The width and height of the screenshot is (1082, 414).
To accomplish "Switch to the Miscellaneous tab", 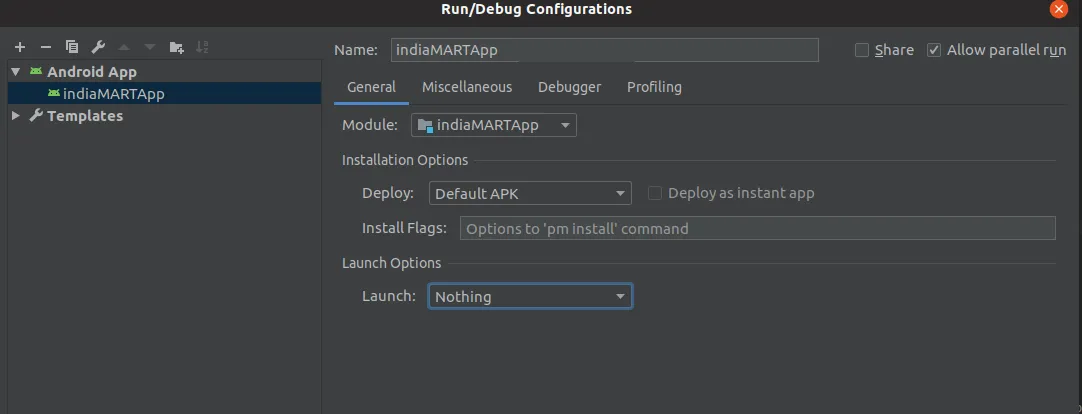I will 467,87.
